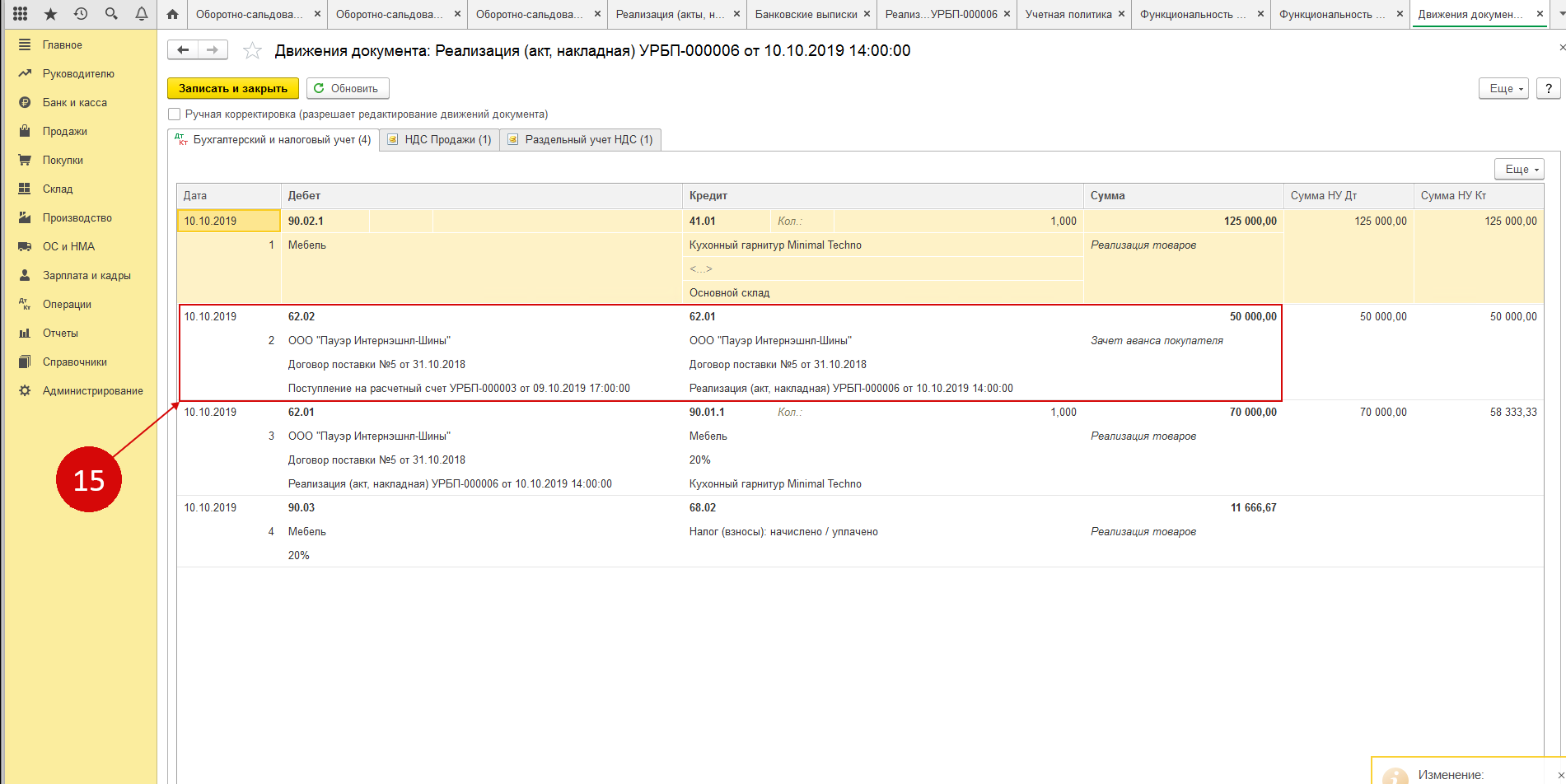
Task: Open the Продажи section
Action: point(65,131)
